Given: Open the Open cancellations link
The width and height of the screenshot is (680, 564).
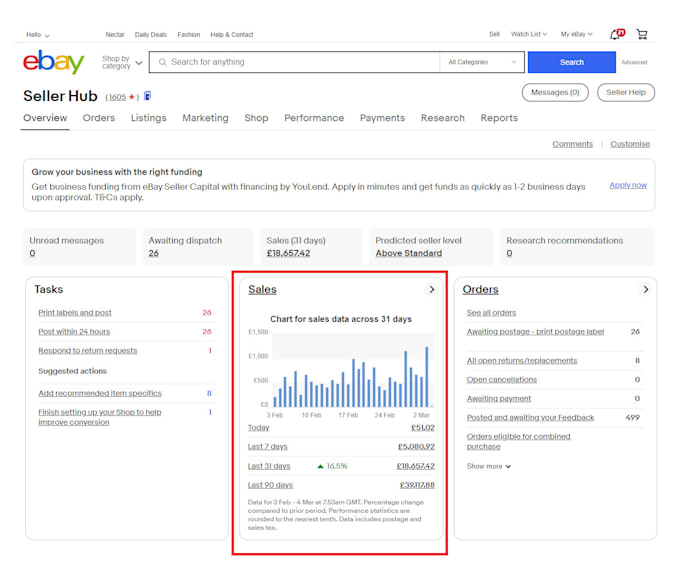Looking at the screenshot, I should tap(502, 380).
